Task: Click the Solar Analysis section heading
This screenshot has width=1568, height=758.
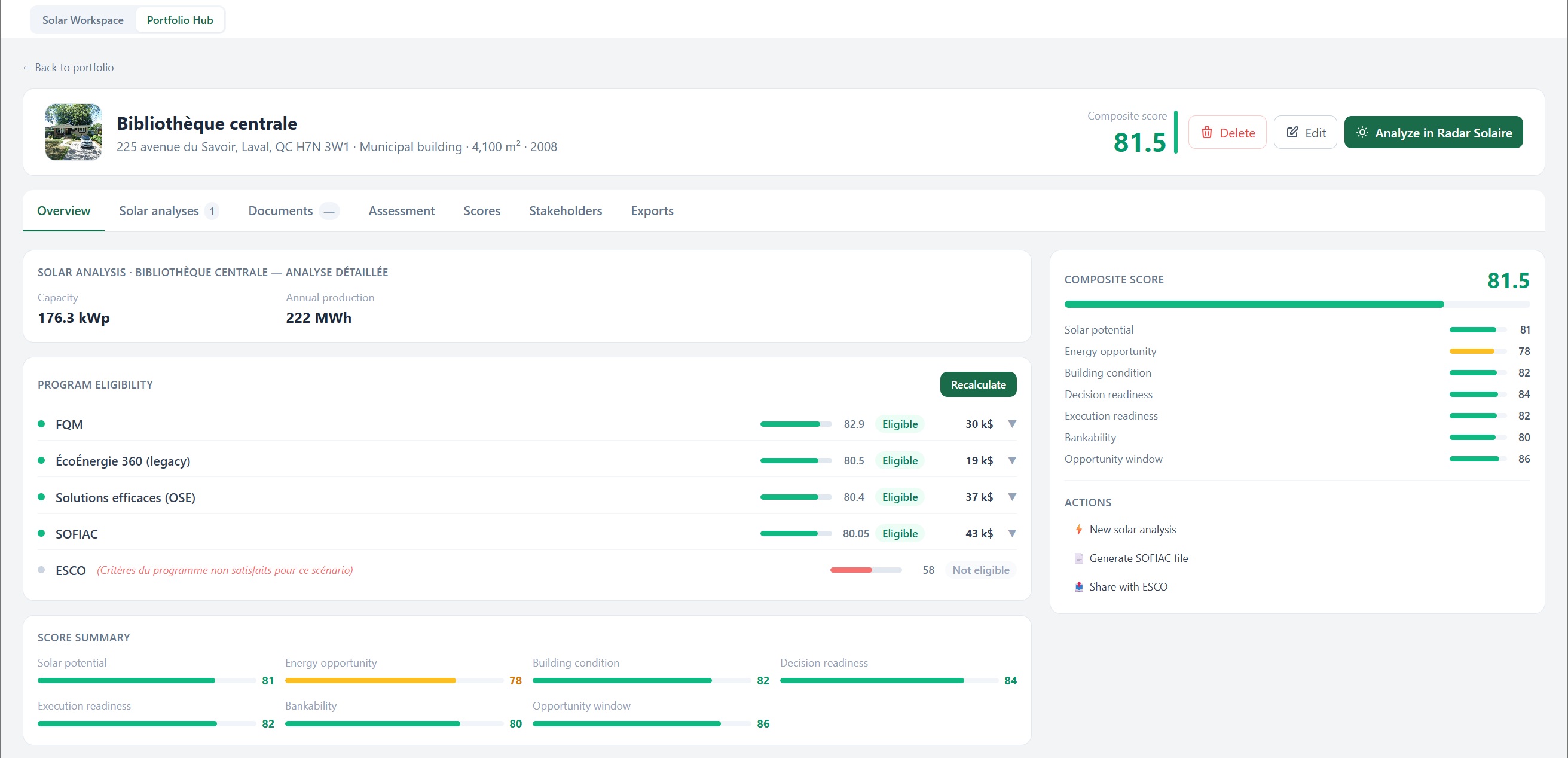Action: tap(212, 272)
